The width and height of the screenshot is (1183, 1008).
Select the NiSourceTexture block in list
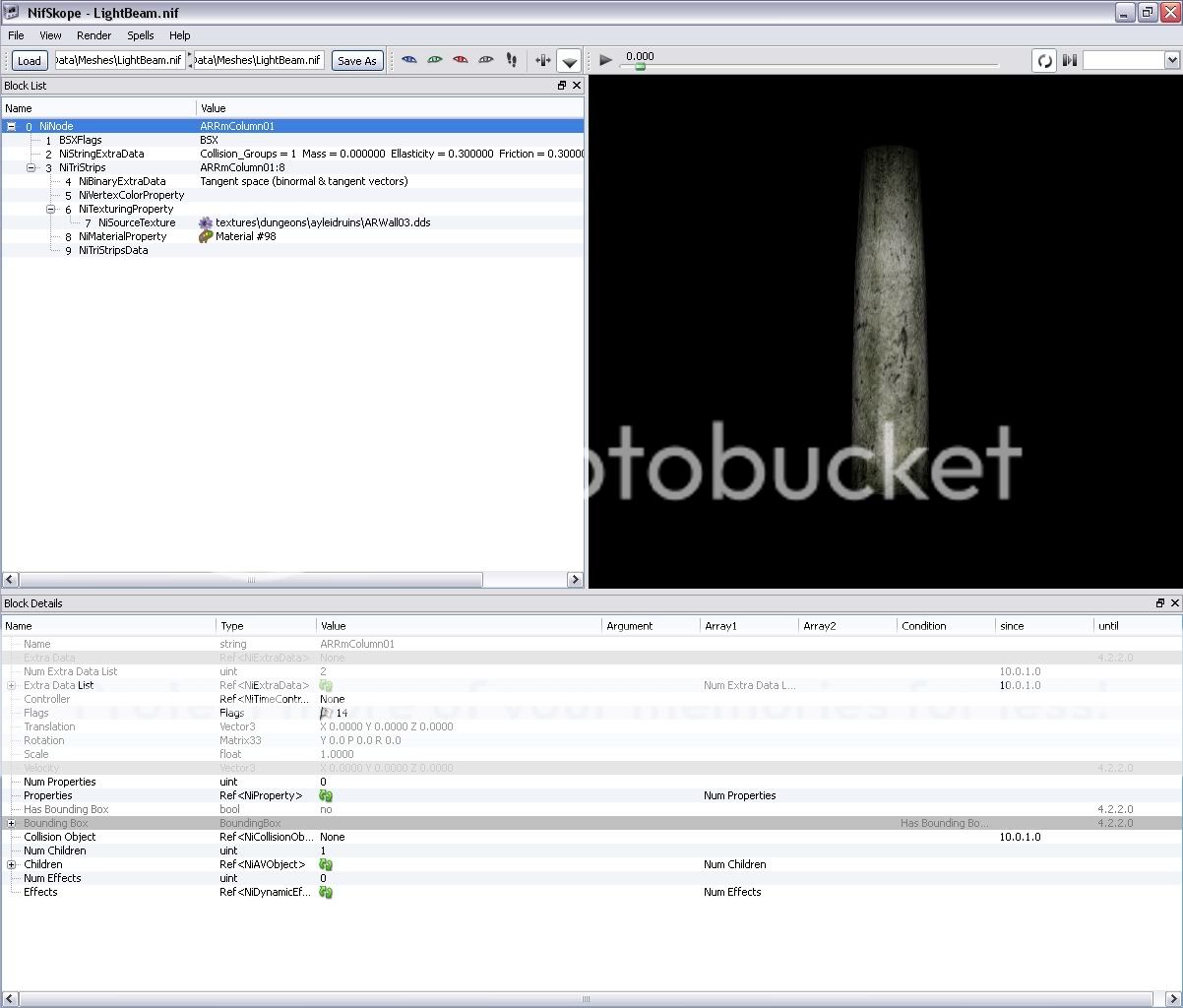click(136, 223)
